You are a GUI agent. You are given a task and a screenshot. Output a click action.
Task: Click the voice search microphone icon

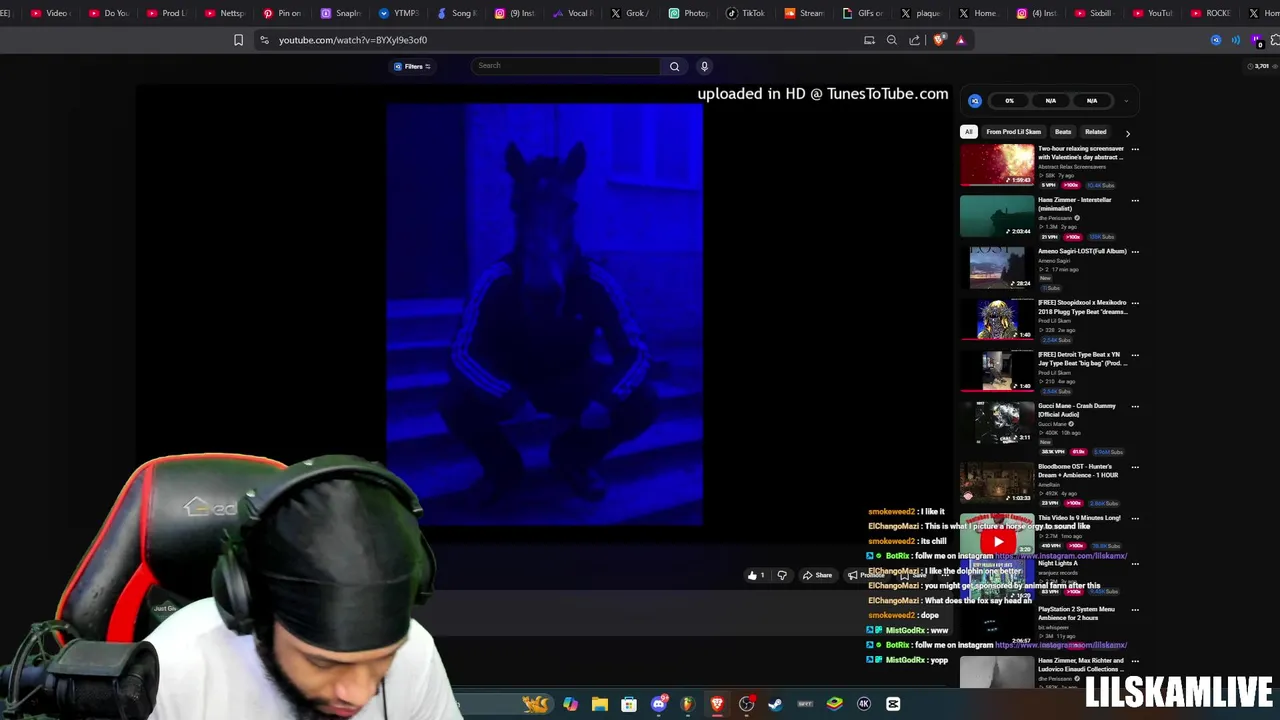(704, 66)
